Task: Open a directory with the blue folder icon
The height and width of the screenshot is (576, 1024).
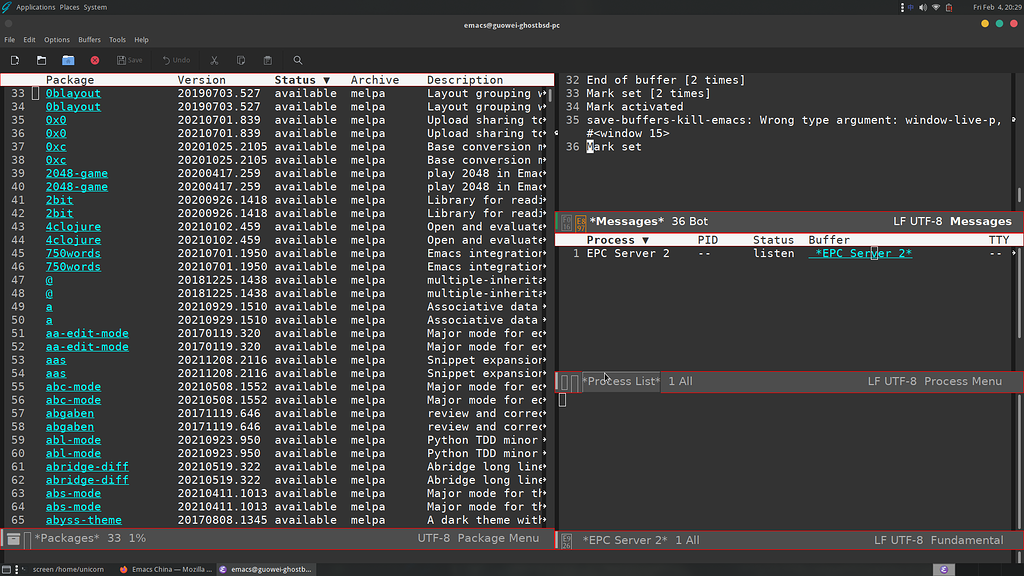Action: coord(68,60)
